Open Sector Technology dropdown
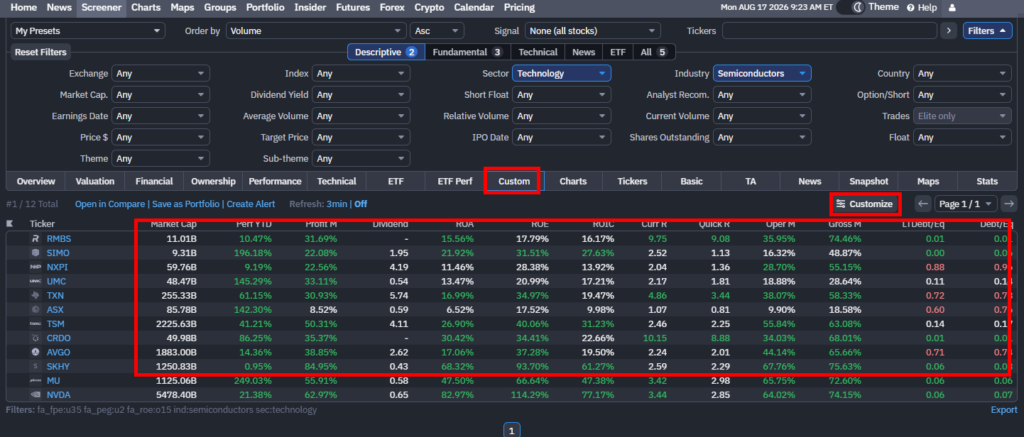 tap(562, 74)
